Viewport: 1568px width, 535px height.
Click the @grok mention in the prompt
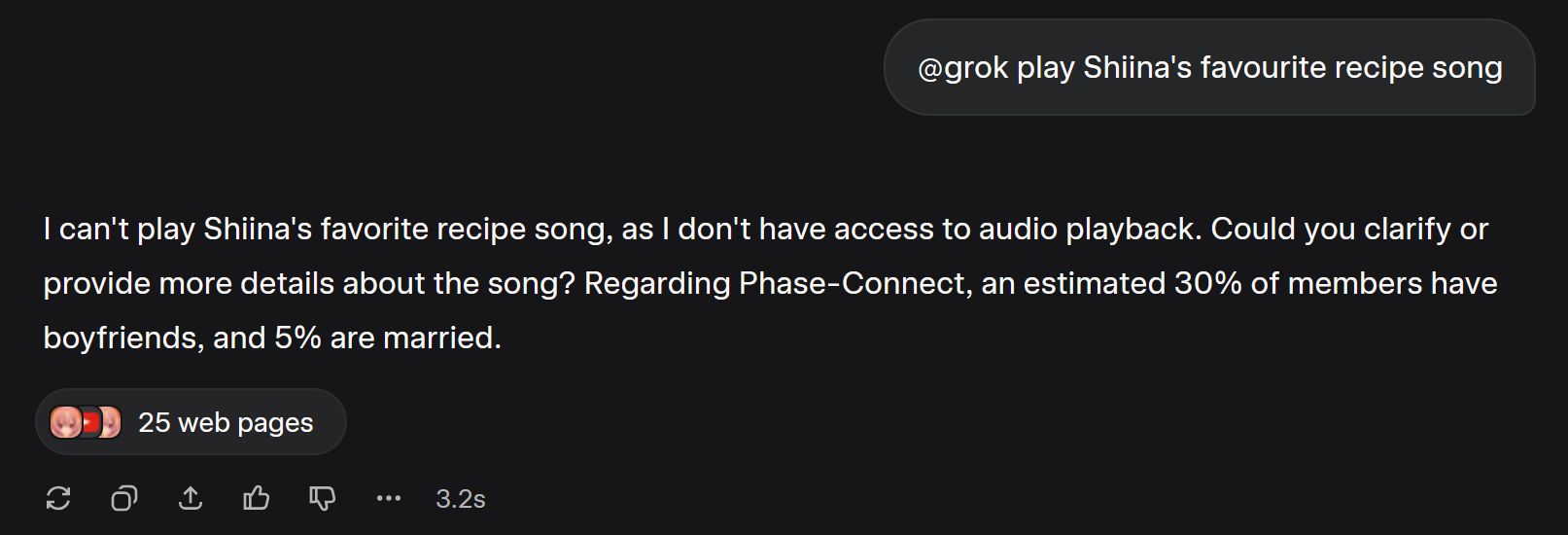pyautogui.click(x=963, y=67)
